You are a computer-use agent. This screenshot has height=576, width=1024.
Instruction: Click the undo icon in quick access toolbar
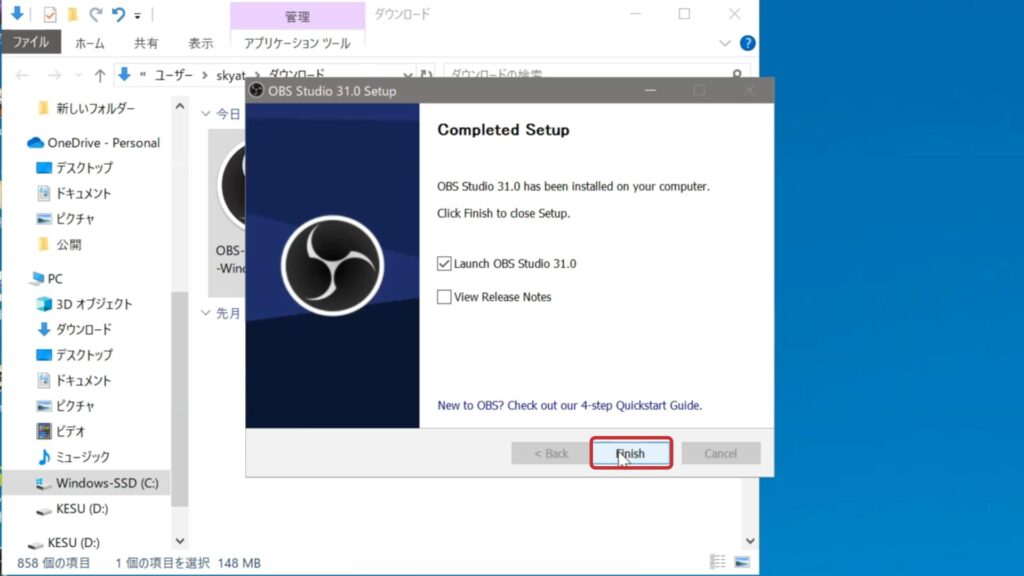click(118, 15)
